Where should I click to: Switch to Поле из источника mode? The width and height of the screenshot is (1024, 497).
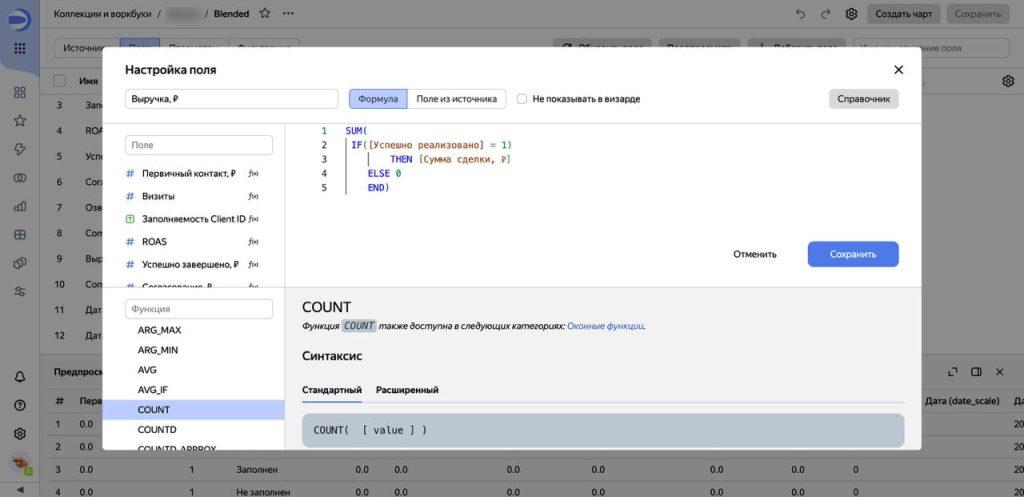tap(456, 99)
